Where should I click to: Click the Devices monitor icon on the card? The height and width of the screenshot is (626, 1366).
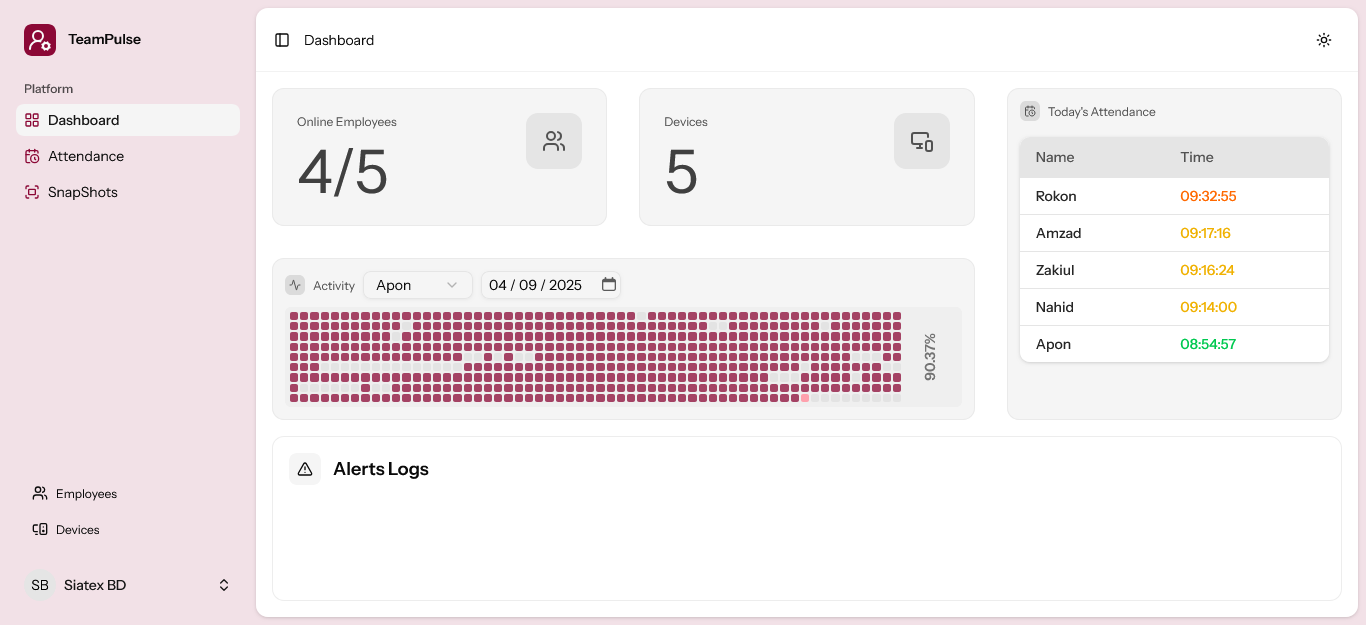point(921,140)
